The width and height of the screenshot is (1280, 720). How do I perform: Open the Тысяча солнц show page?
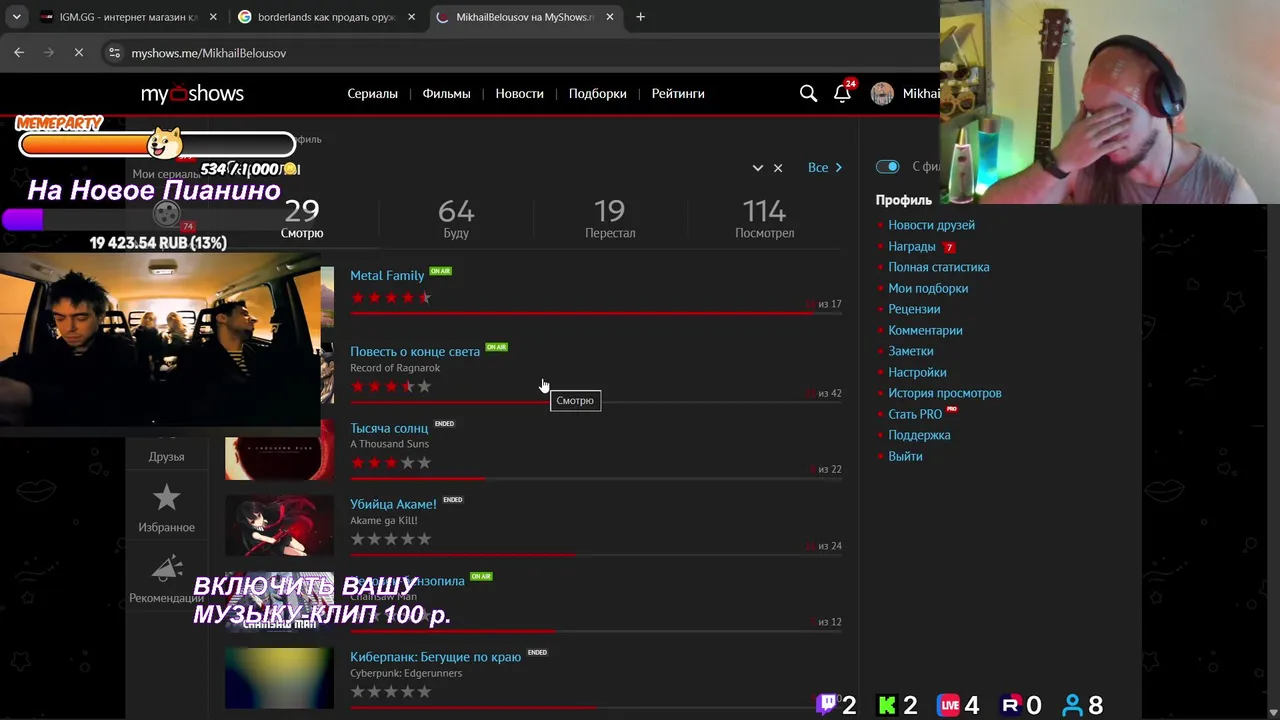point(389,428)
